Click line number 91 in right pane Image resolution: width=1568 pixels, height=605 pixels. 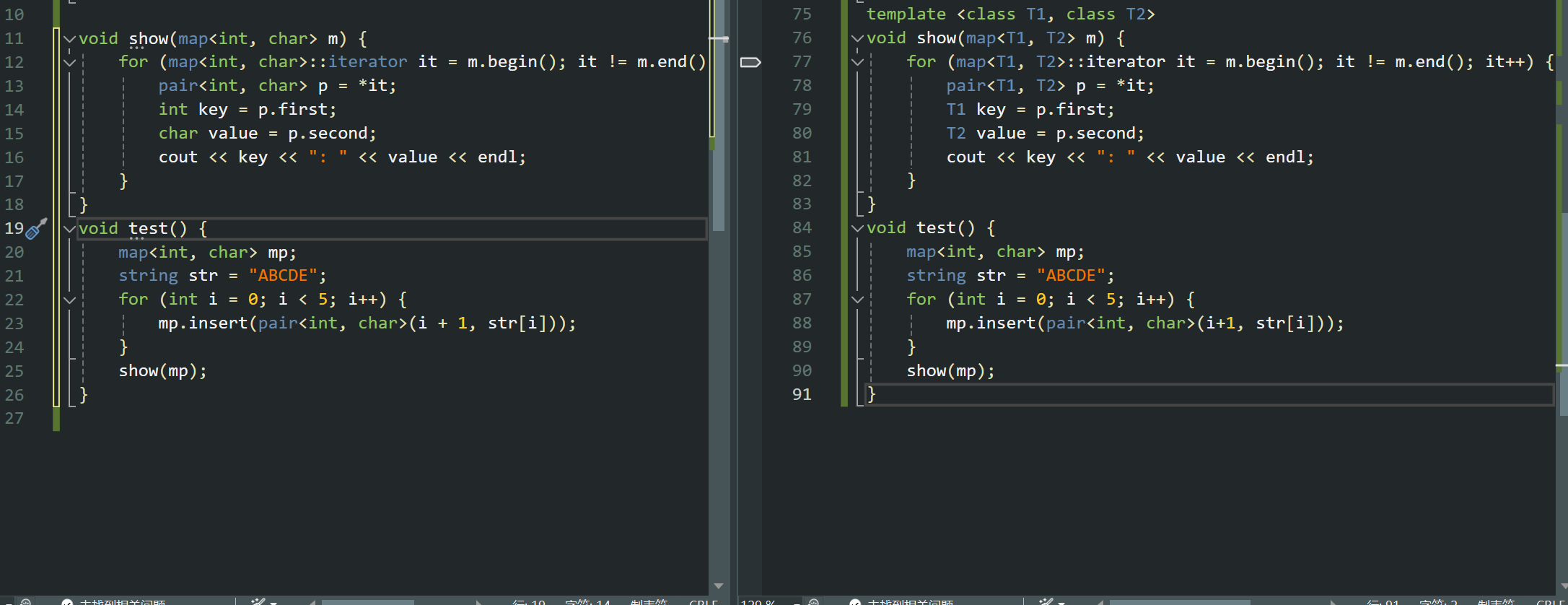coord(802,395)
